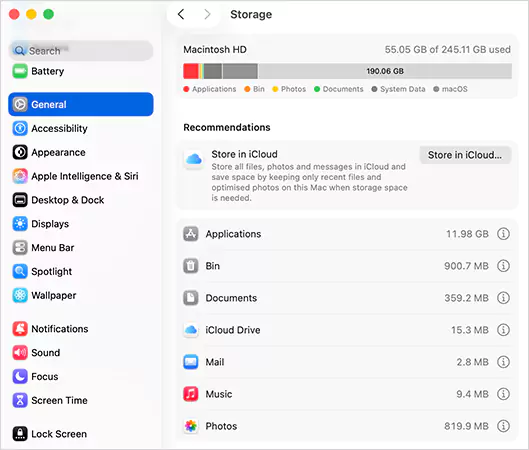The image size is (529, 450).
Task: Open Appearance settings pane
Action: coord(81,152)
